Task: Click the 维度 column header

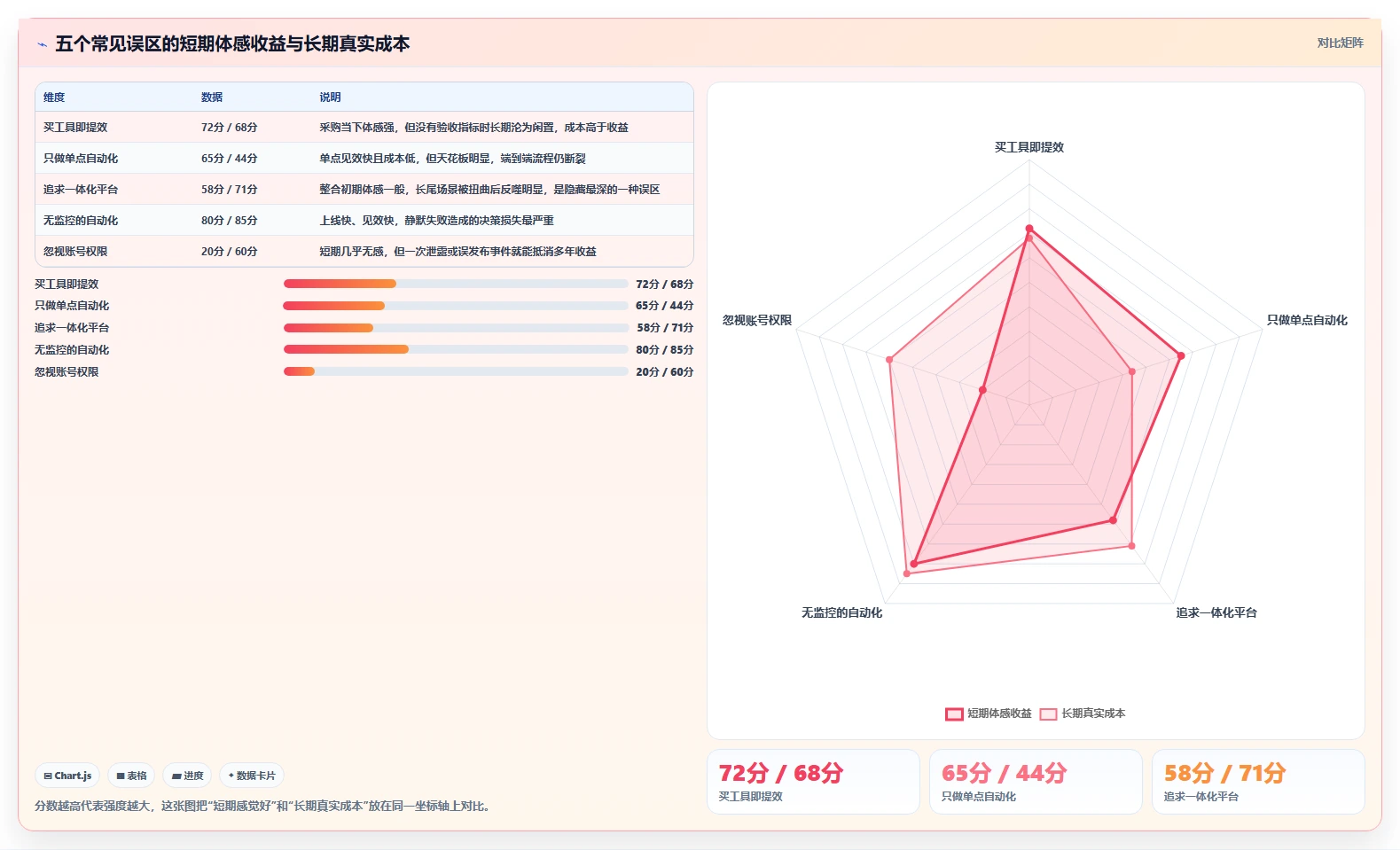Action: point(54,97)
